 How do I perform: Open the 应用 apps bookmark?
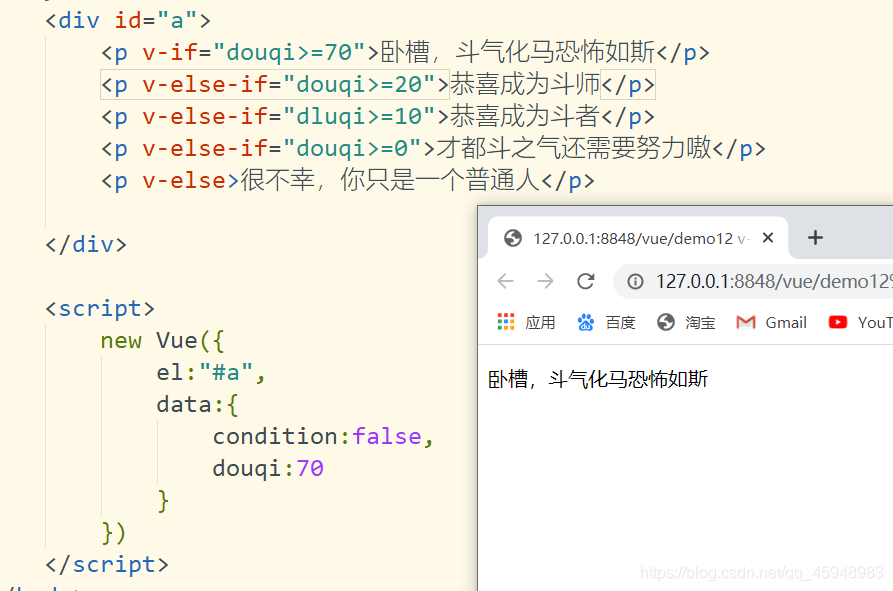pos(526,322)
